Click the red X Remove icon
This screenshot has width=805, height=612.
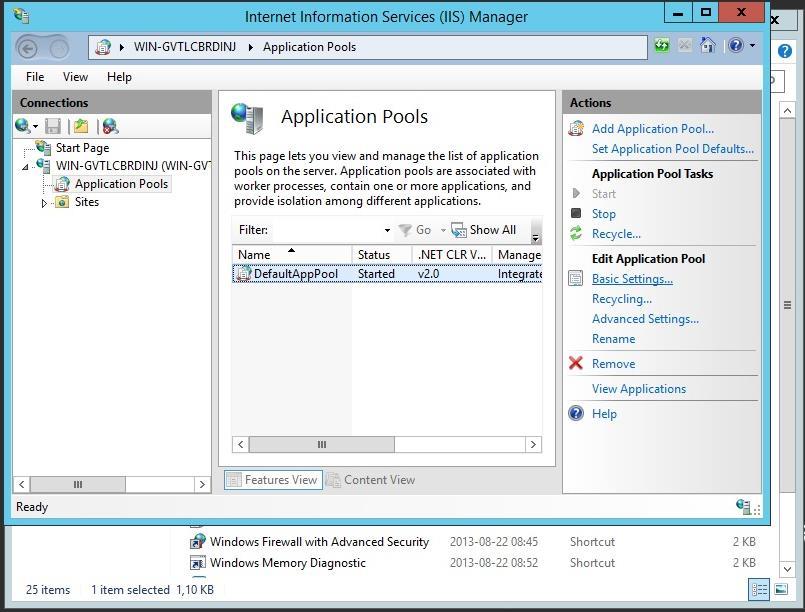point(576,364)
